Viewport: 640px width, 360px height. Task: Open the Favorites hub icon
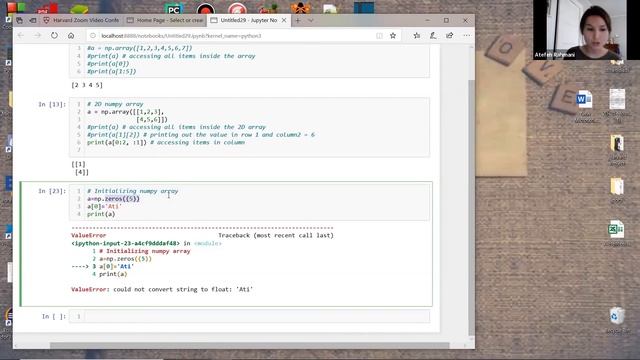click(x=416, y=36)
